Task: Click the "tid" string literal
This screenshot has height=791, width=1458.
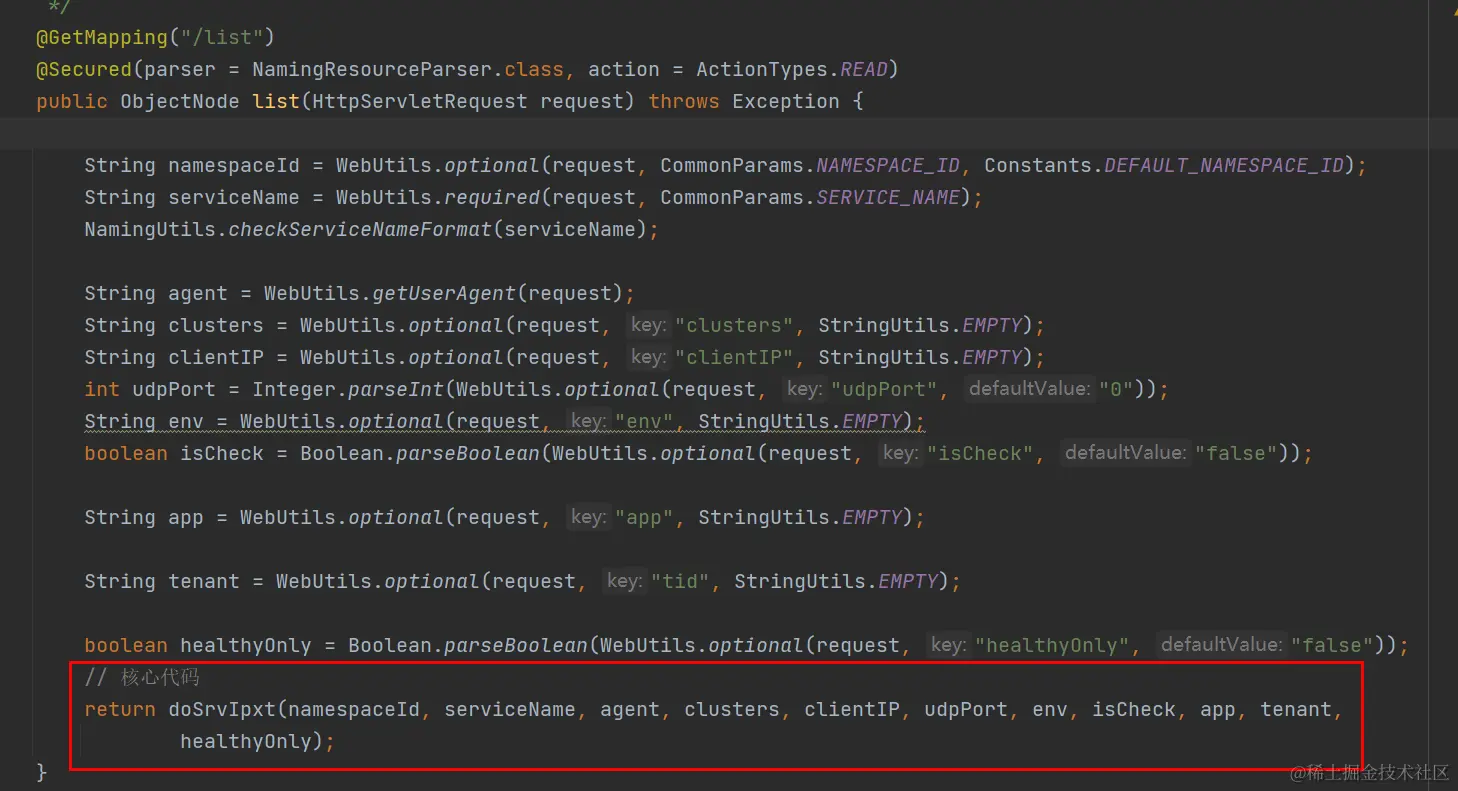Action: (x=681, y=581)
